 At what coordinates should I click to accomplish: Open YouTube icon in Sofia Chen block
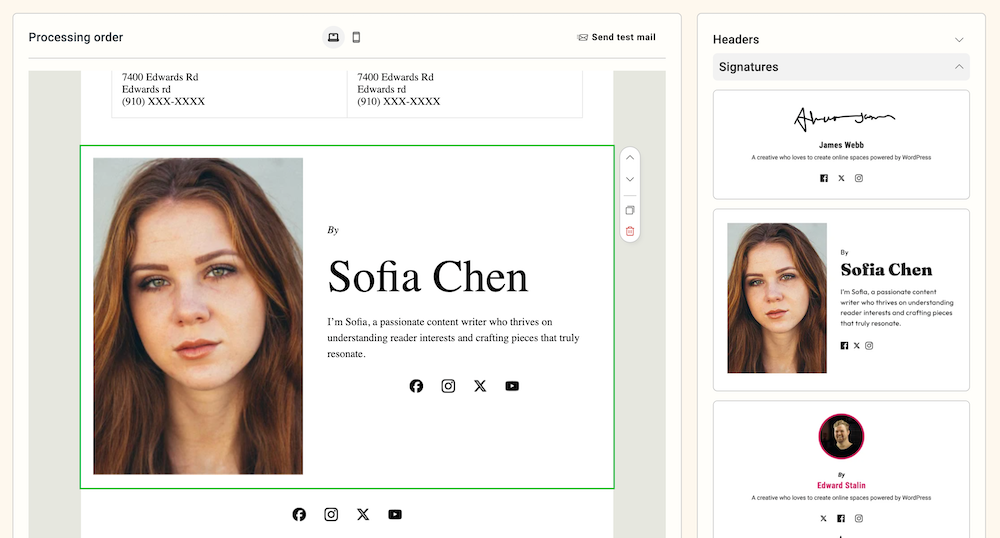(512, 386)
